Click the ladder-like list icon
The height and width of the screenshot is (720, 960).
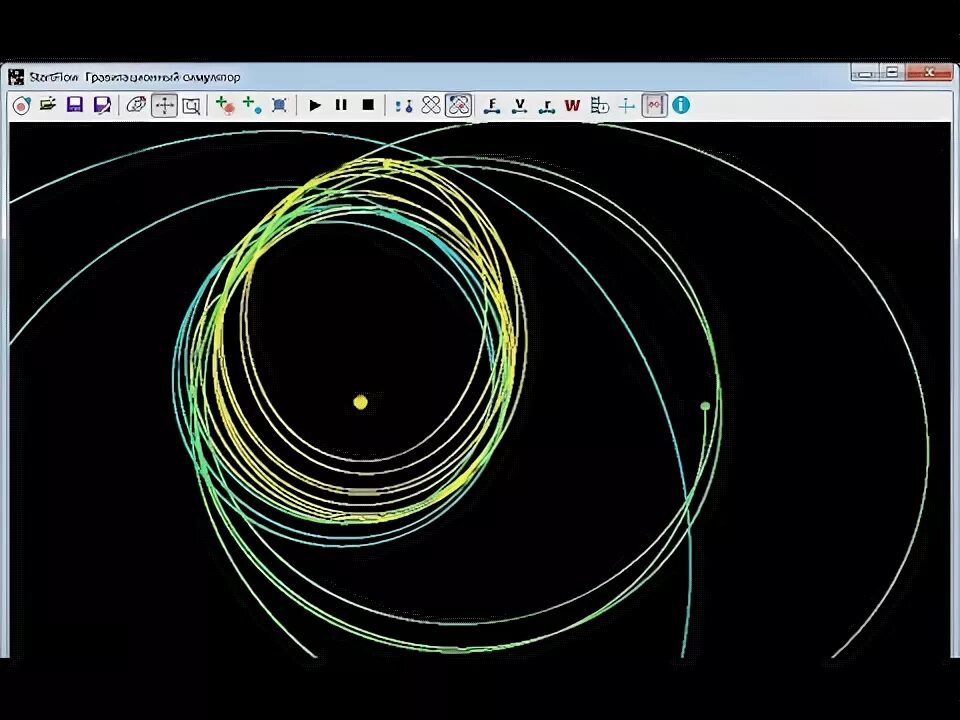coord(599,105)
